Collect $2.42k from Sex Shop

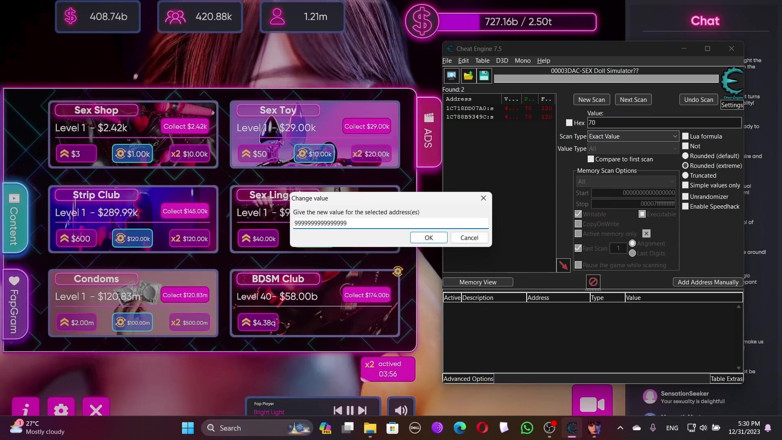coord(185,127)
